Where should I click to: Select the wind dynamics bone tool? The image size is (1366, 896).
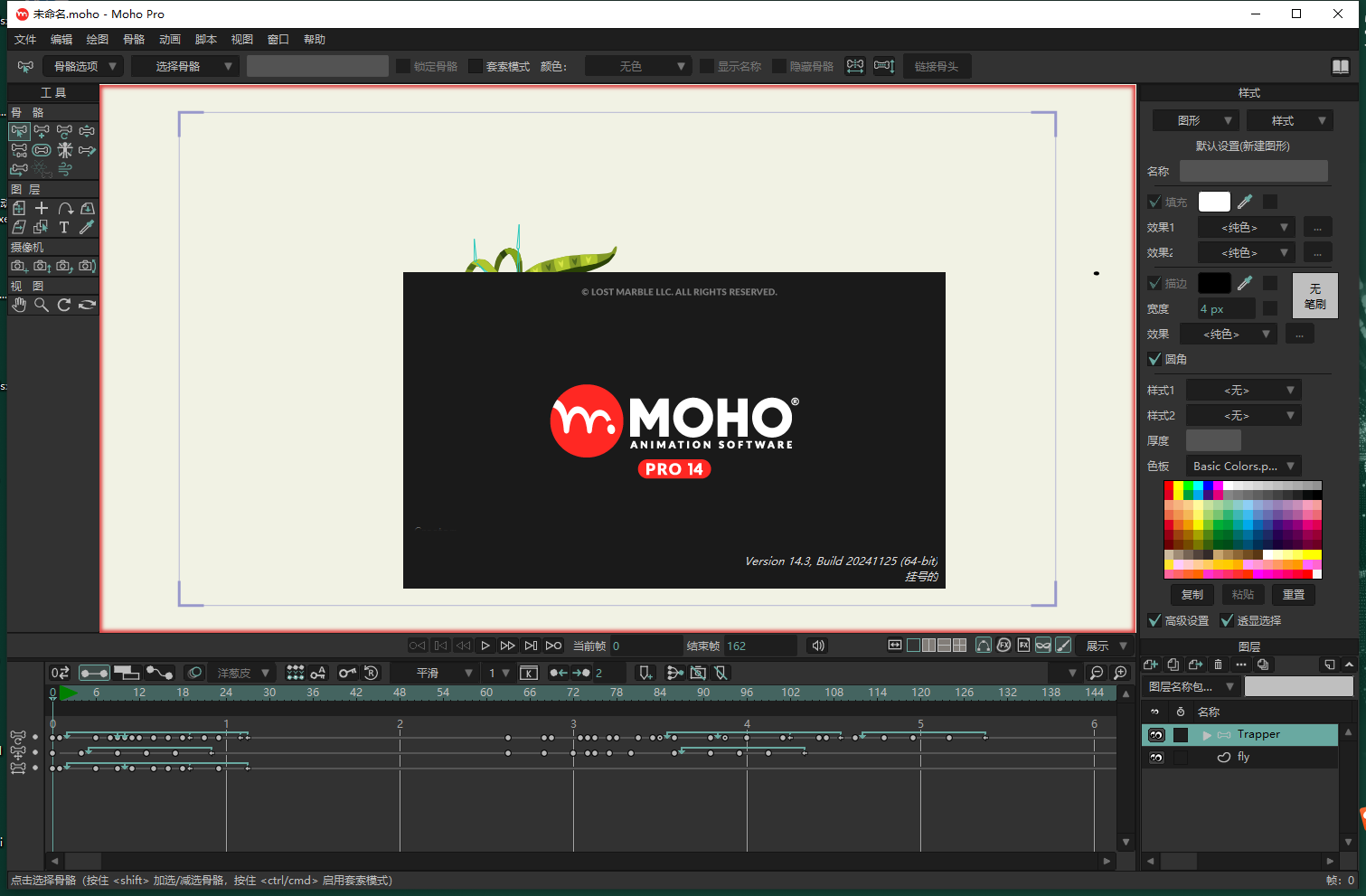64,169
